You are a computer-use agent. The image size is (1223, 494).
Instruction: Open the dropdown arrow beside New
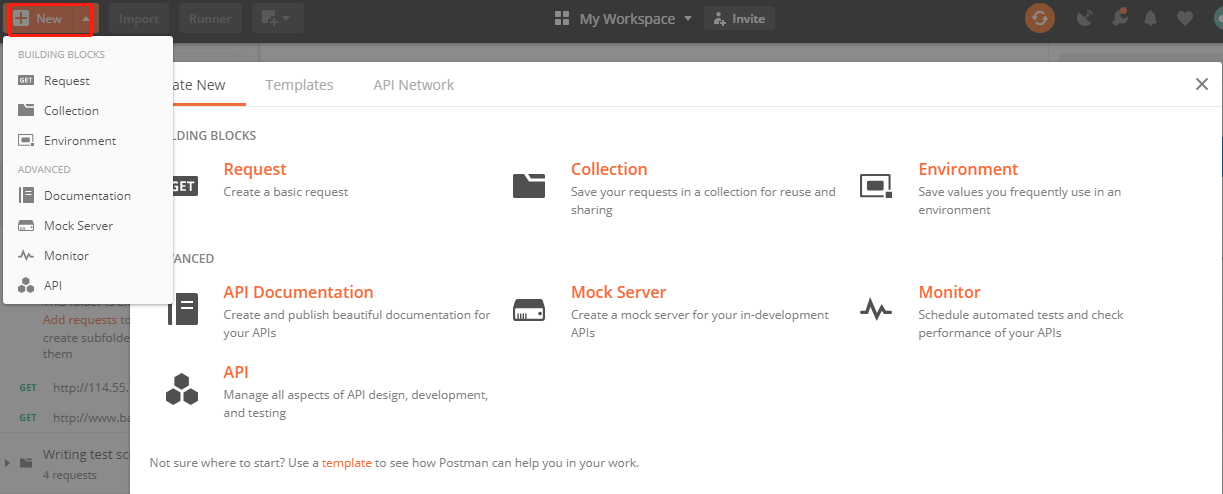86,18
